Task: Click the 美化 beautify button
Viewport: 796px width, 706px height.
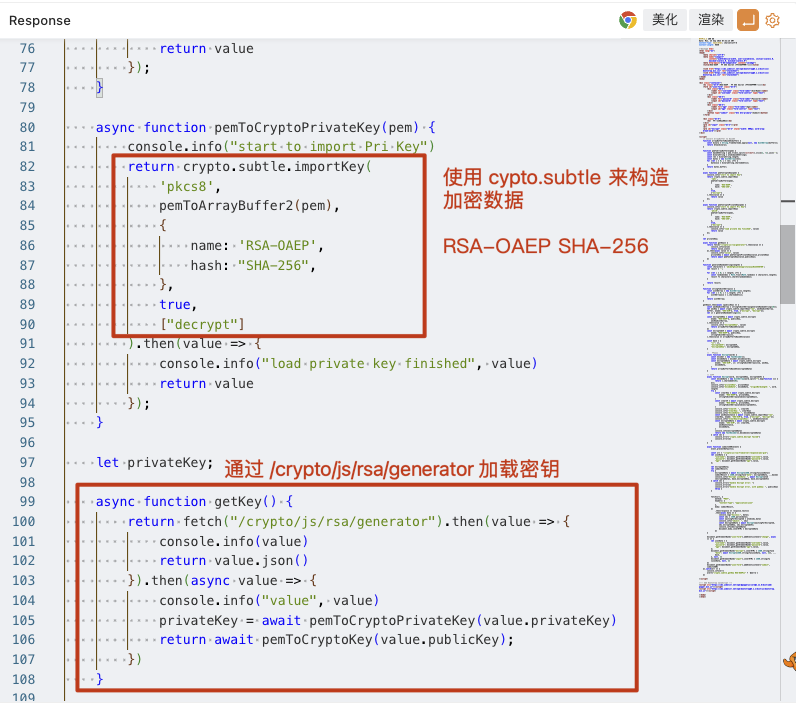Action: point(665,20)
